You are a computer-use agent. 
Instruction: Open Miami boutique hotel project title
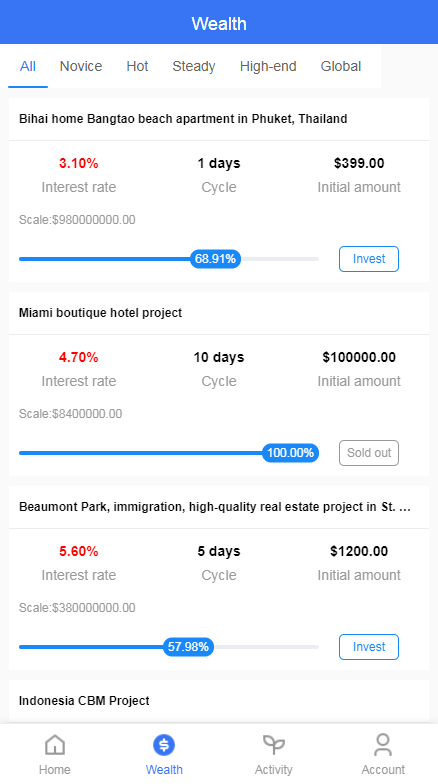coord(100,313)
